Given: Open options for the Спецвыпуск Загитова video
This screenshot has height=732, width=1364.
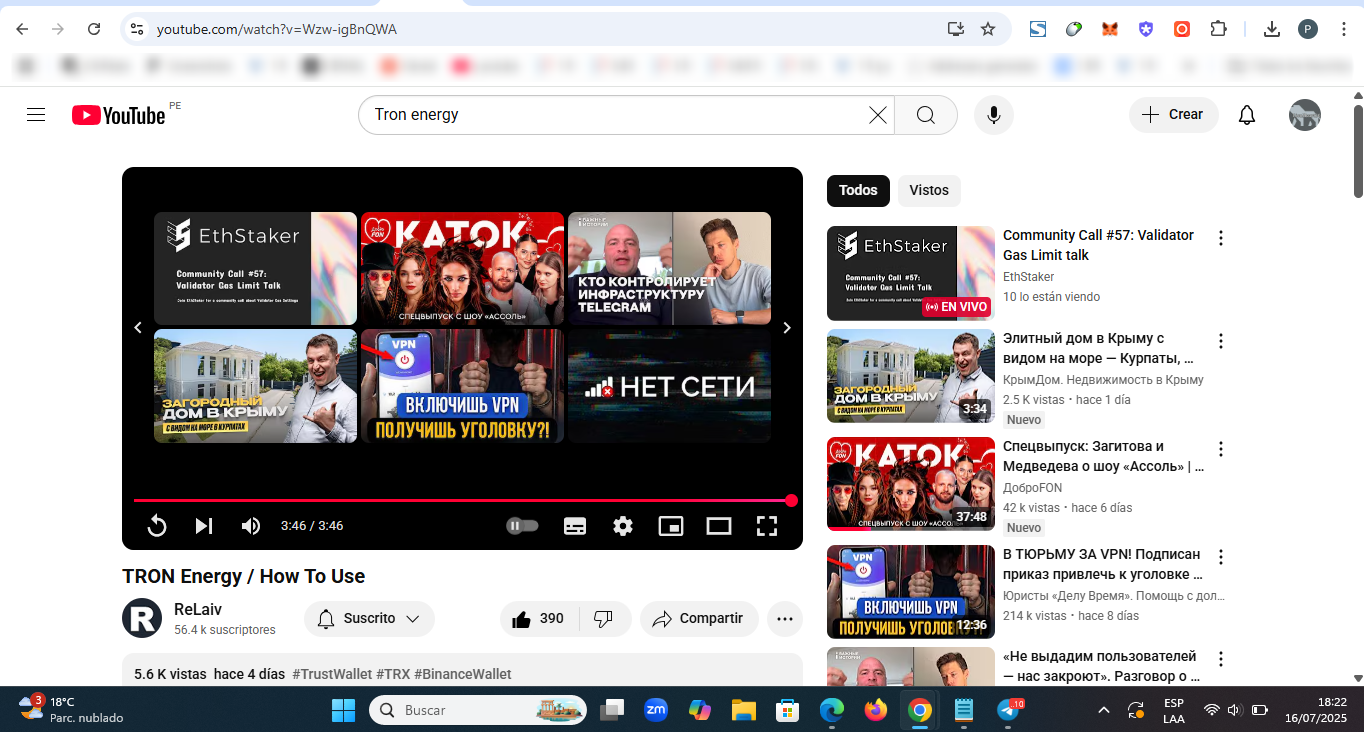Looking at the screenshot, I should [x=1220, y=449].
